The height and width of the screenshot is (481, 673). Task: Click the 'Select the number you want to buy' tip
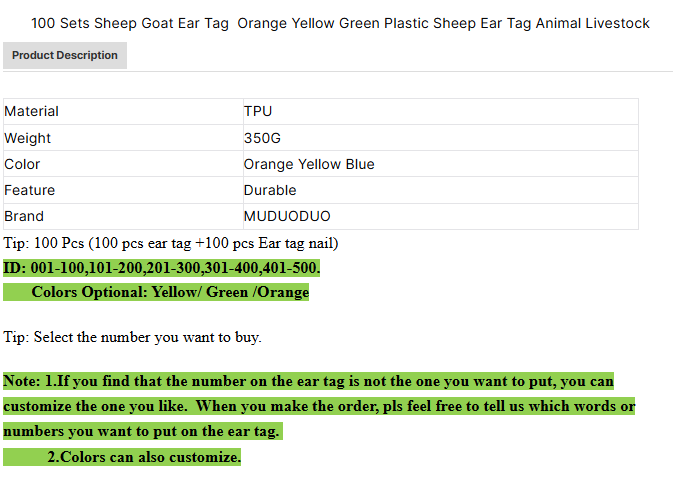(133, 337)
